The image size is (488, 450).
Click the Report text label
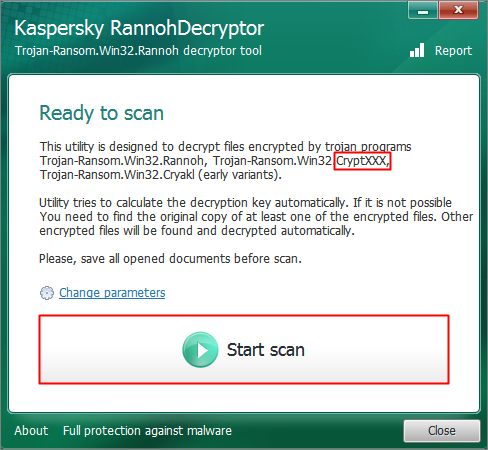(x=453, y=51)
